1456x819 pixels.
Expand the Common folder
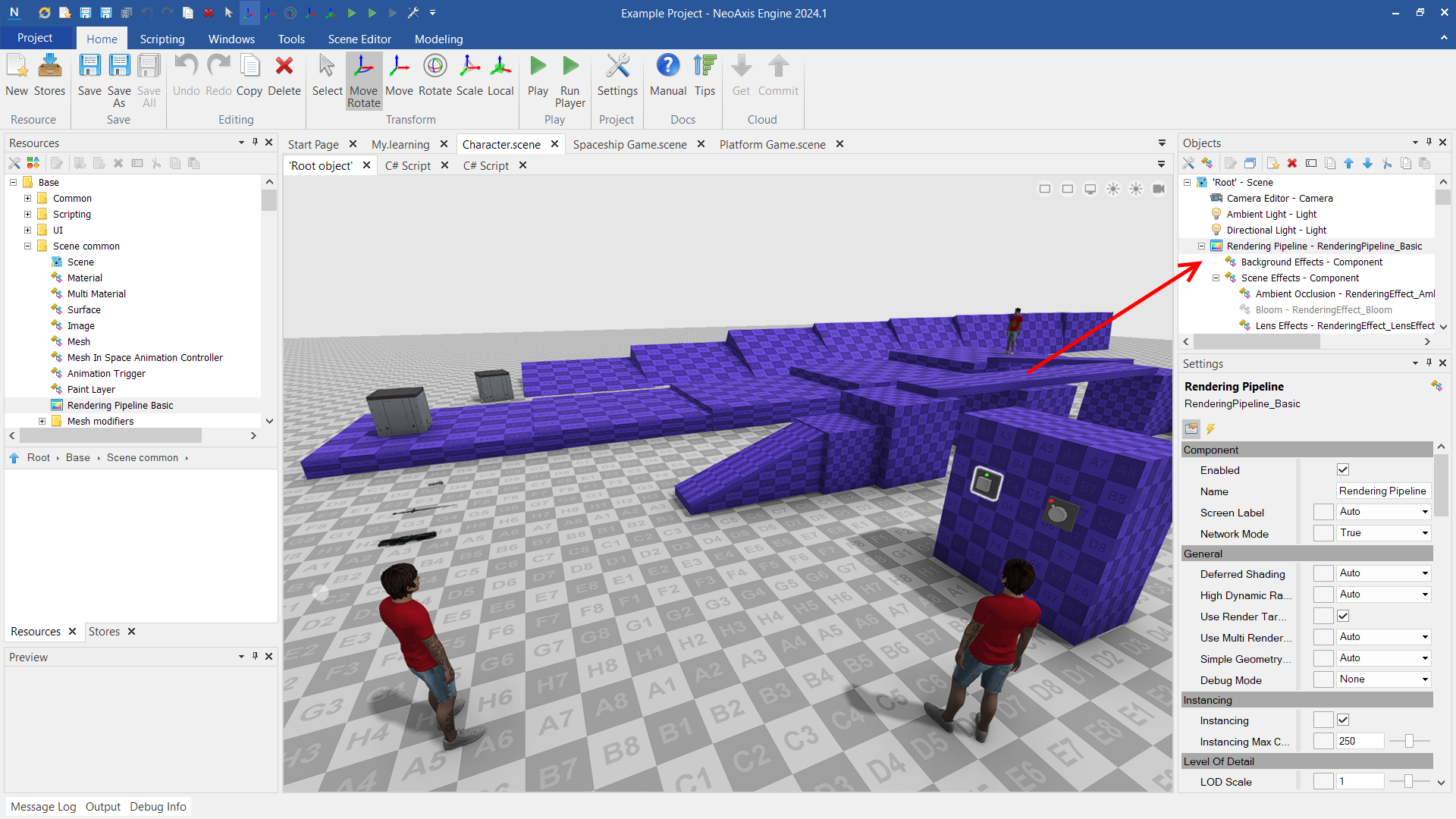28,199
